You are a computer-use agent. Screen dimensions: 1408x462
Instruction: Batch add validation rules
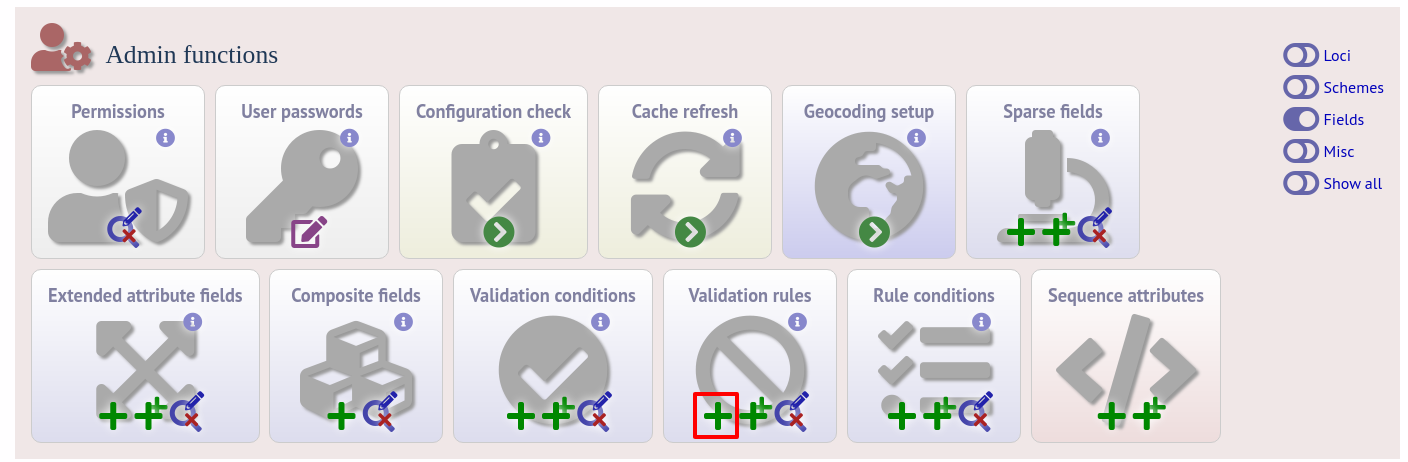[x=755, y=413]
